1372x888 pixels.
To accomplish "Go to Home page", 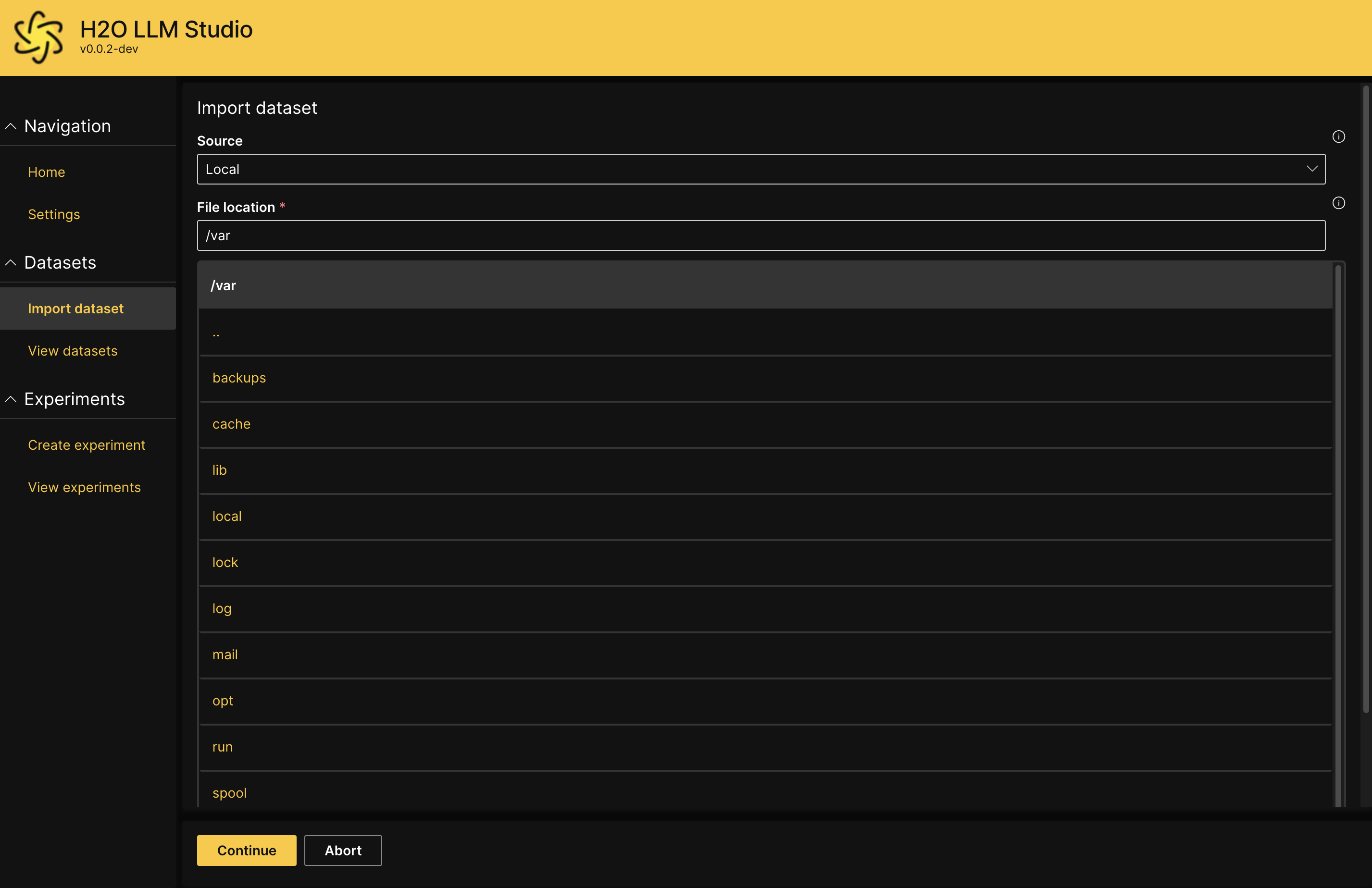I will [46, 172].
